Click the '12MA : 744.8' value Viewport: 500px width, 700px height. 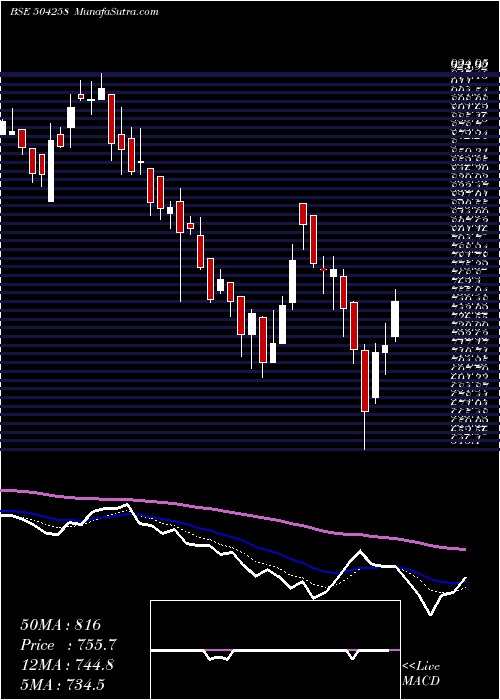tap(67, 665)
